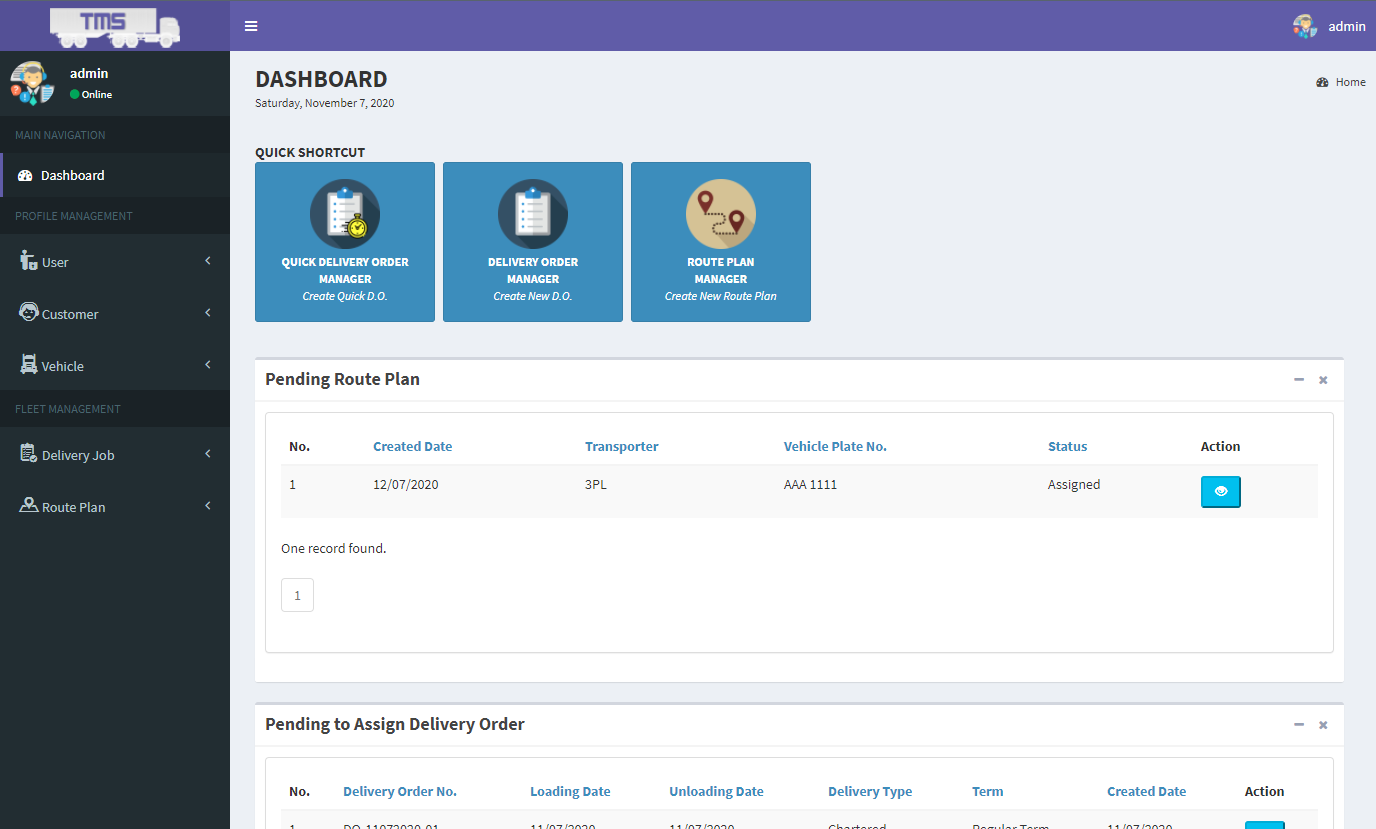Viewport: 1376px width, 829px height.
Task: Open the Route Plan sidebar menu
Action: (x=115, y=507)
